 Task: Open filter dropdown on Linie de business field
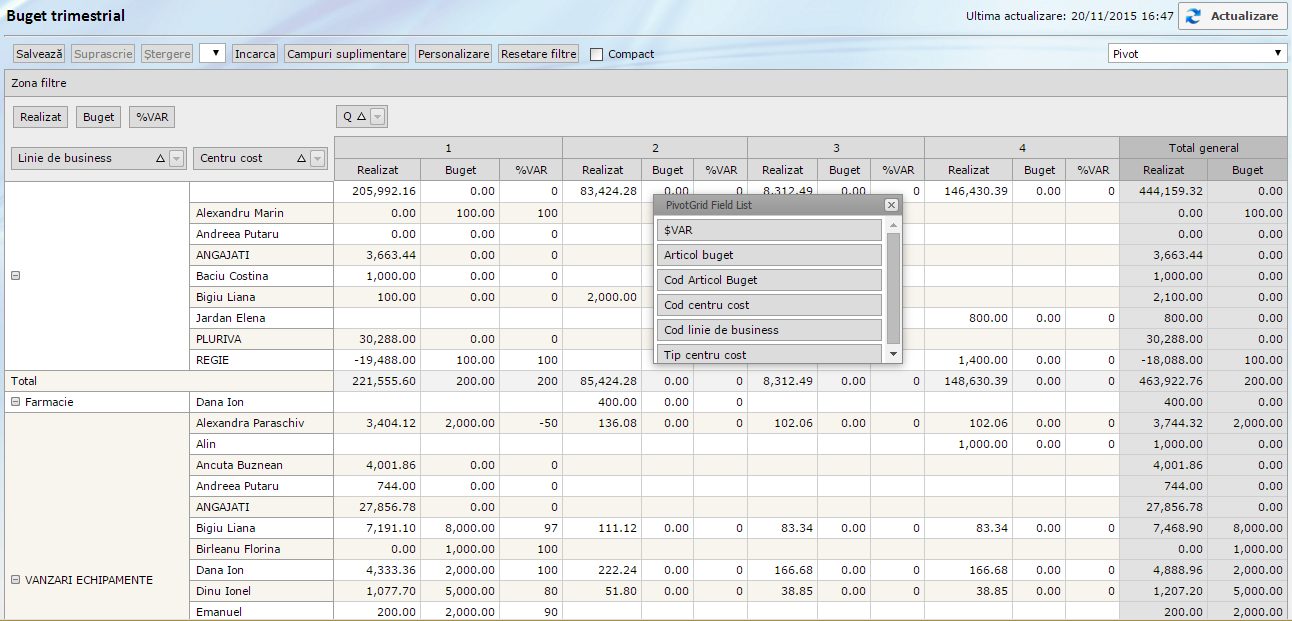click(176, 158)
